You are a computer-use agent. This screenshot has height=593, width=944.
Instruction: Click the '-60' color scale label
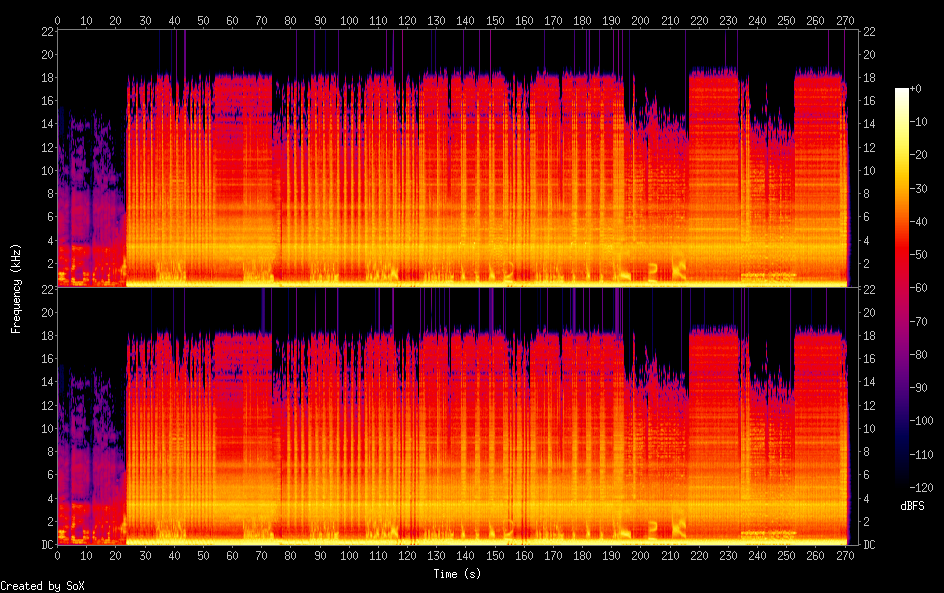[918, 288]
